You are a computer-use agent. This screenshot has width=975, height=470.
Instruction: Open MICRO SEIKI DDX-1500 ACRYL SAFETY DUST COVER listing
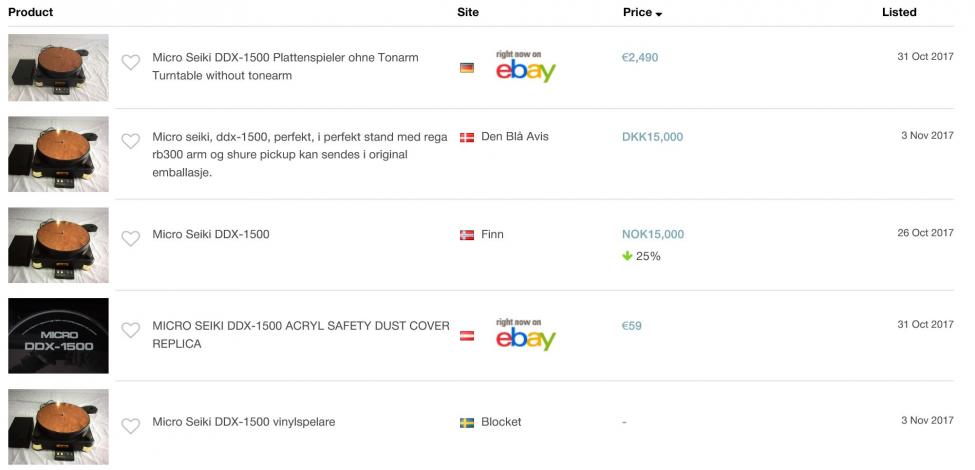tap(301, 334)
